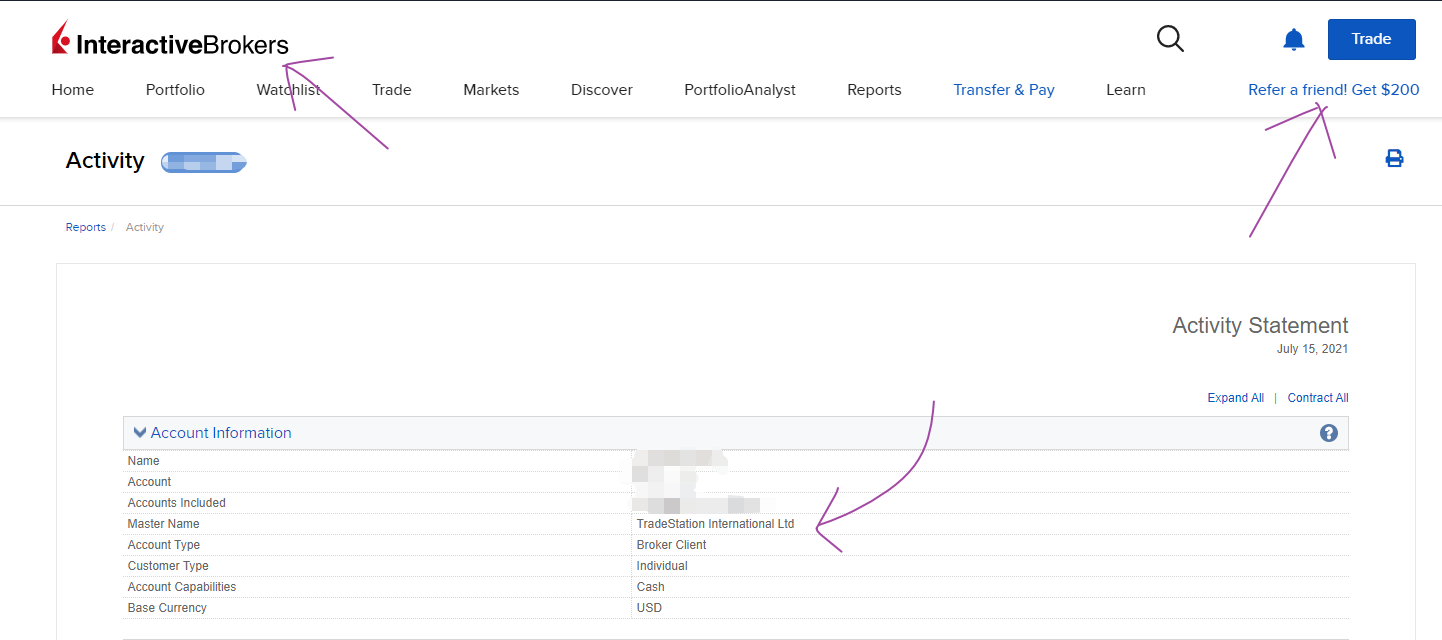Open the search magnifier icon
This screenshot has height=640, width=1442.
click(1170, 39)
